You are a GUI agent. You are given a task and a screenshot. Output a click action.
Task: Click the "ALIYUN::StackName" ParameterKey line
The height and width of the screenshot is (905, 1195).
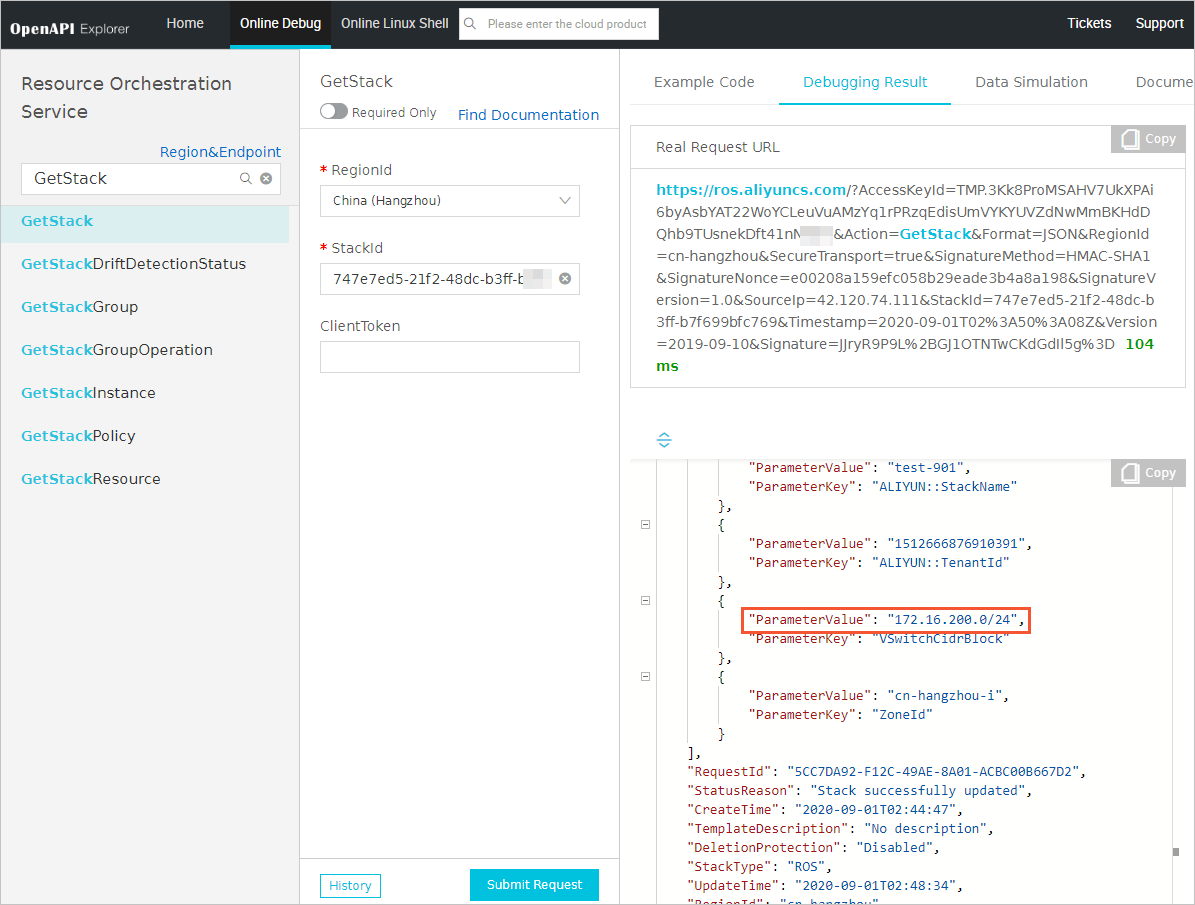883,486
